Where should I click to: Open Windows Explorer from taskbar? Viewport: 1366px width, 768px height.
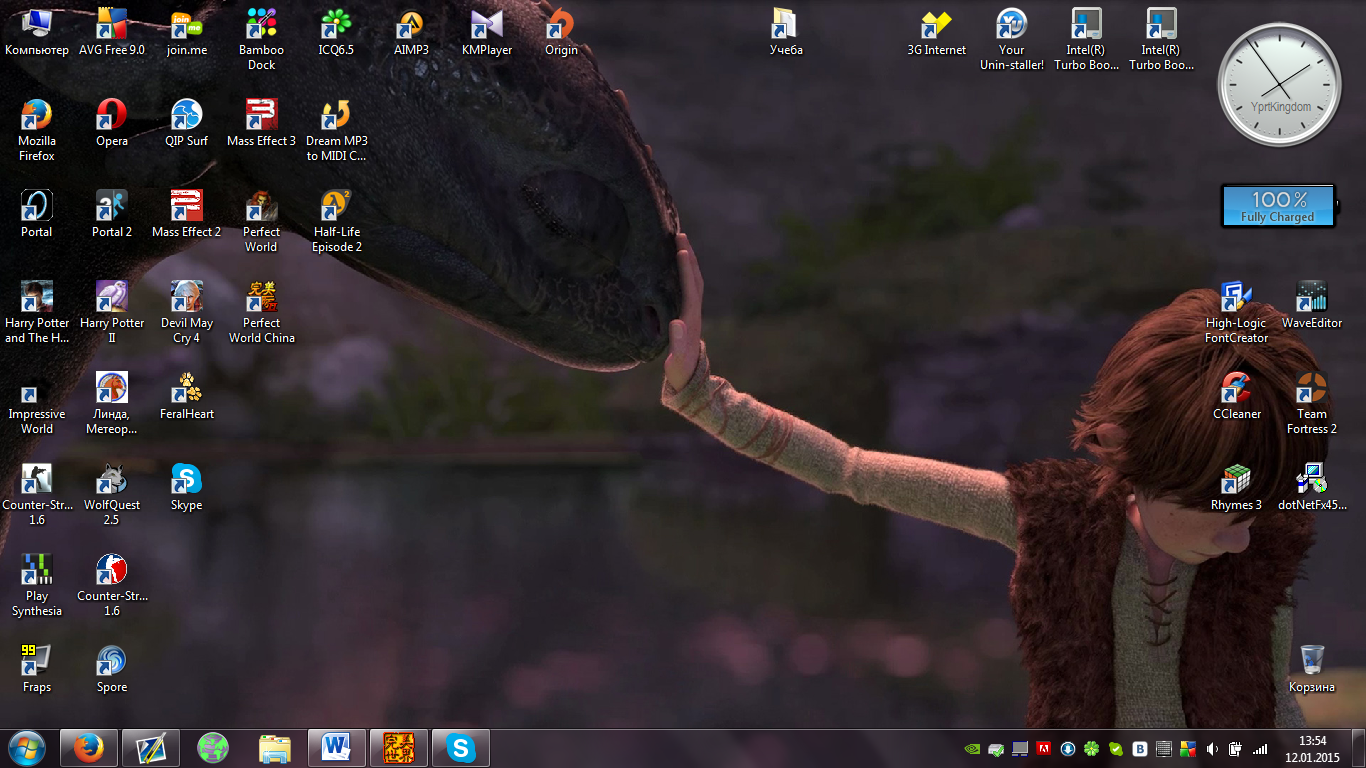click(275, 747)
